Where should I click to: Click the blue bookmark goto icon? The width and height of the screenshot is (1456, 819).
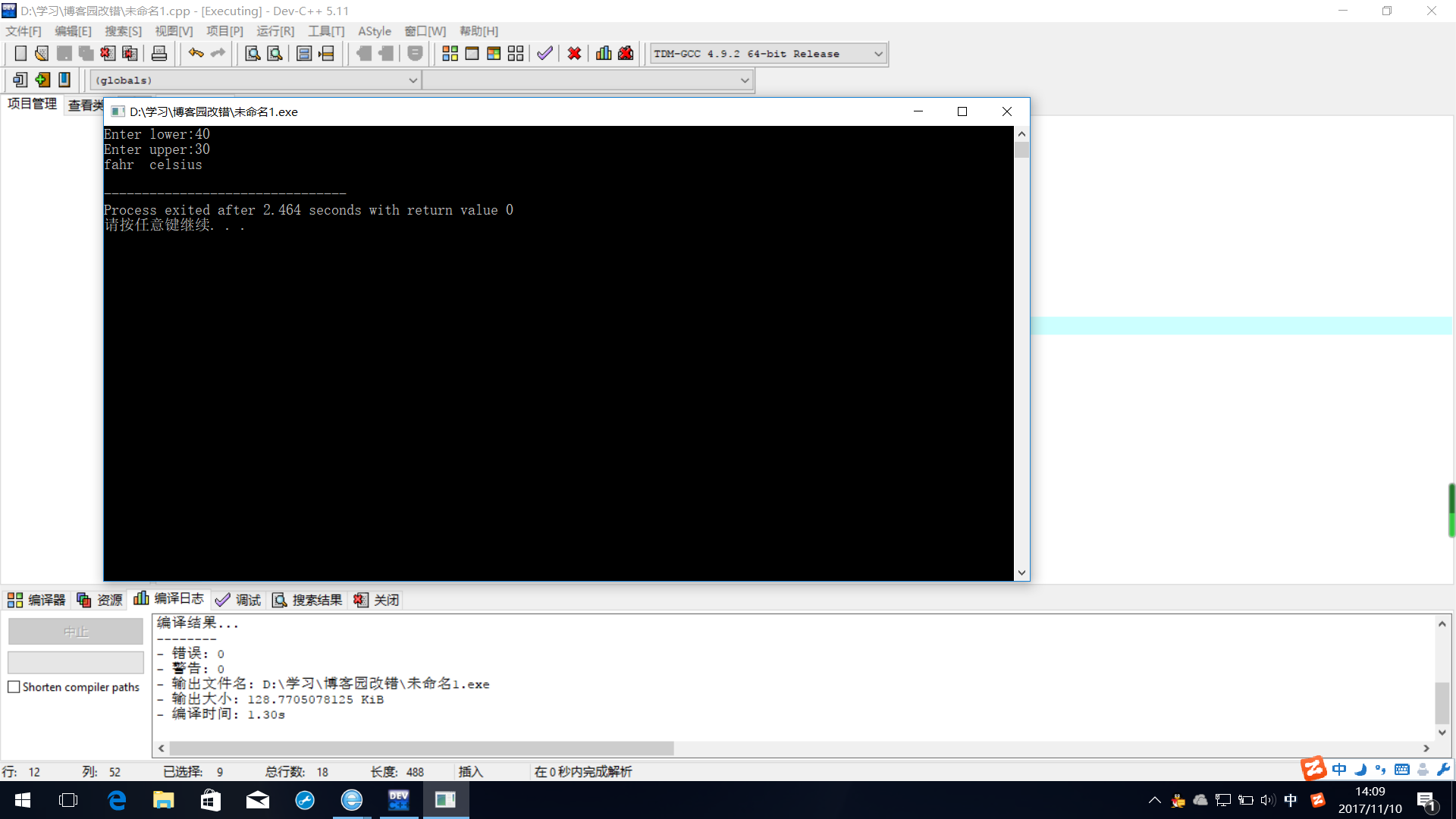(64, 80)
